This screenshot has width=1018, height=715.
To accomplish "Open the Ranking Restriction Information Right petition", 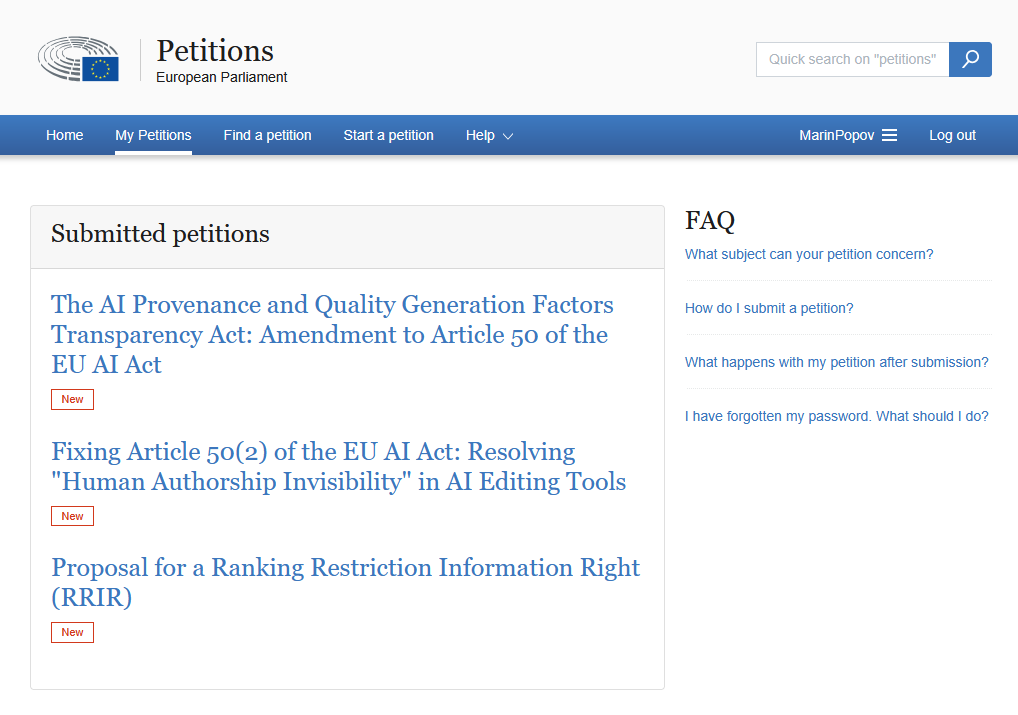I will coord(345,582).
